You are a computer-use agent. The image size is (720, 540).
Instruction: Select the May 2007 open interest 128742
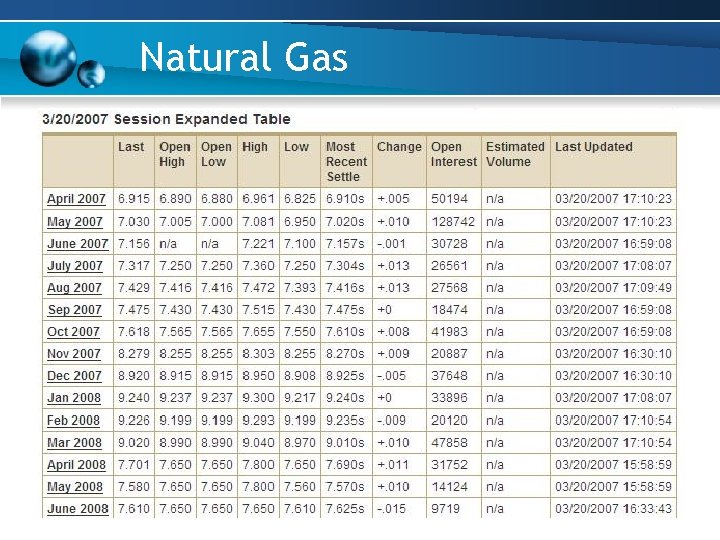pyautogui.click(x=453, y=221)
